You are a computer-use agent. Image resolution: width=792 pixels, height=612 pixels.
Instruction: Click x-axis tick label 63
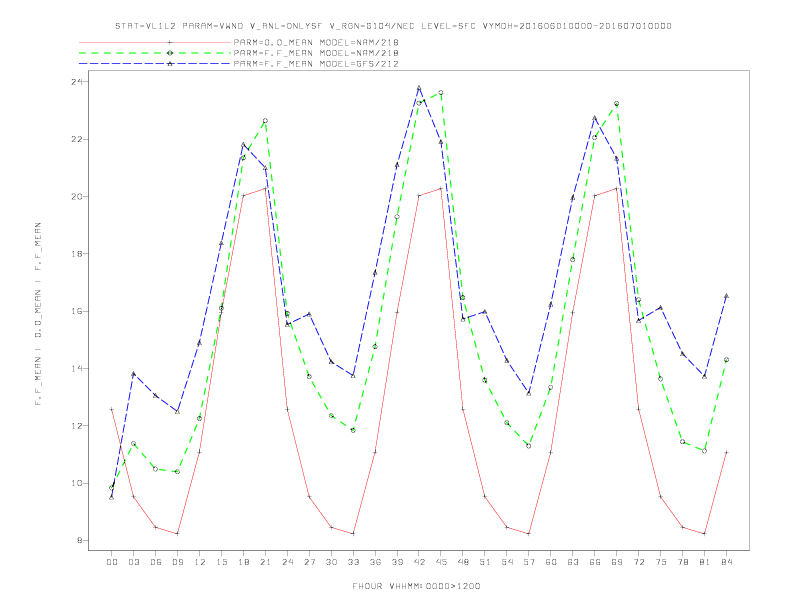573,562
